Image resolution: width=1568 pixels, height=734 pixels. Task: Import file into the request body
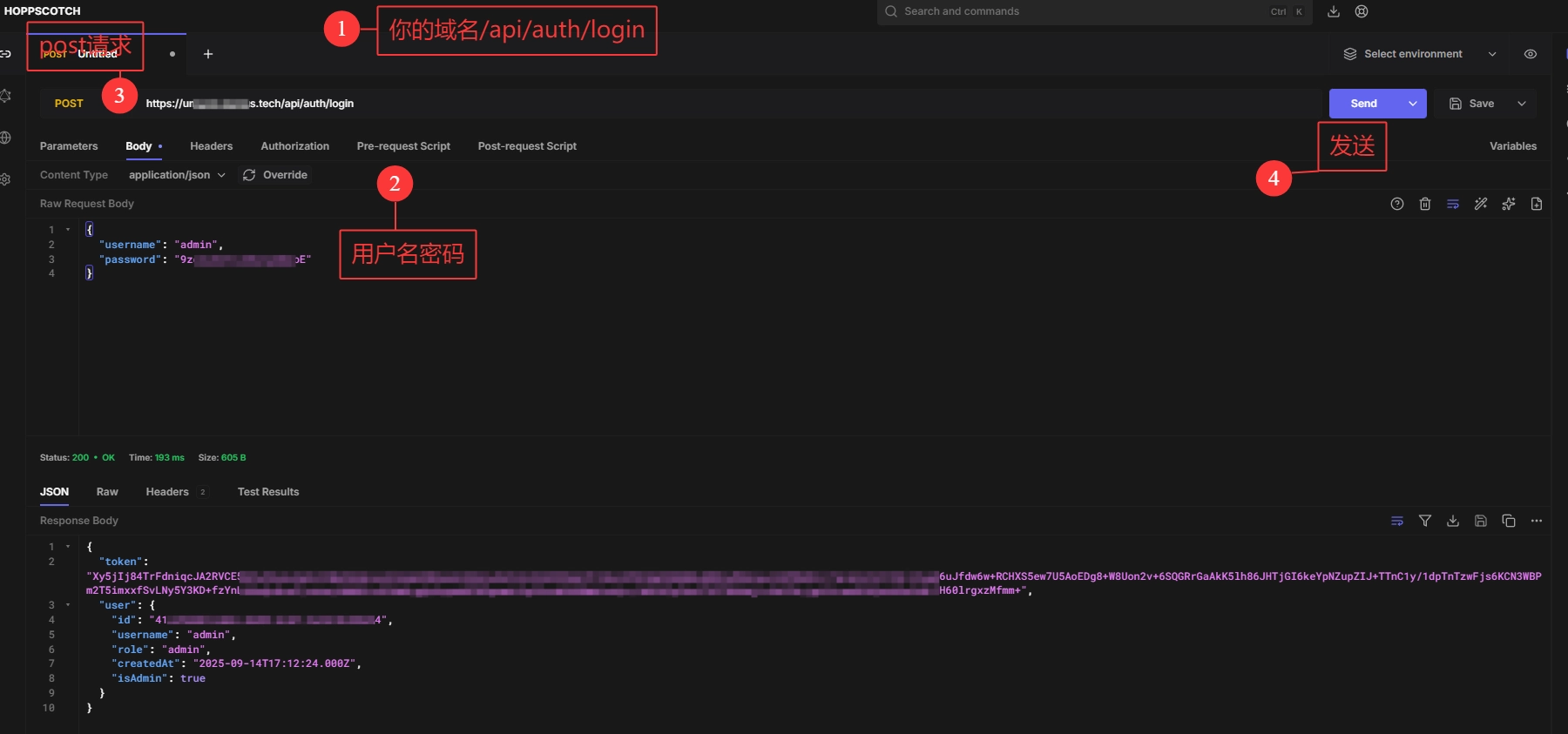tap(1537, 204)
